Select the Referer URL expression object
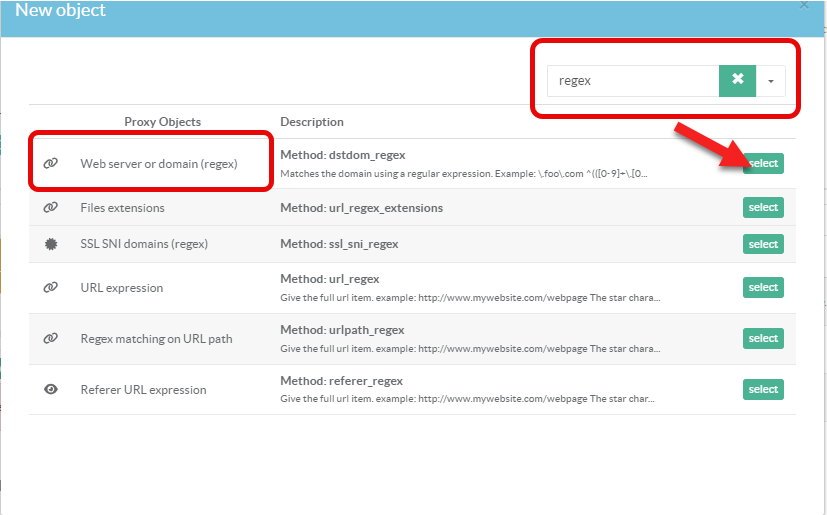The height and width of the screenshot is (515, 827). click(762, 389)
